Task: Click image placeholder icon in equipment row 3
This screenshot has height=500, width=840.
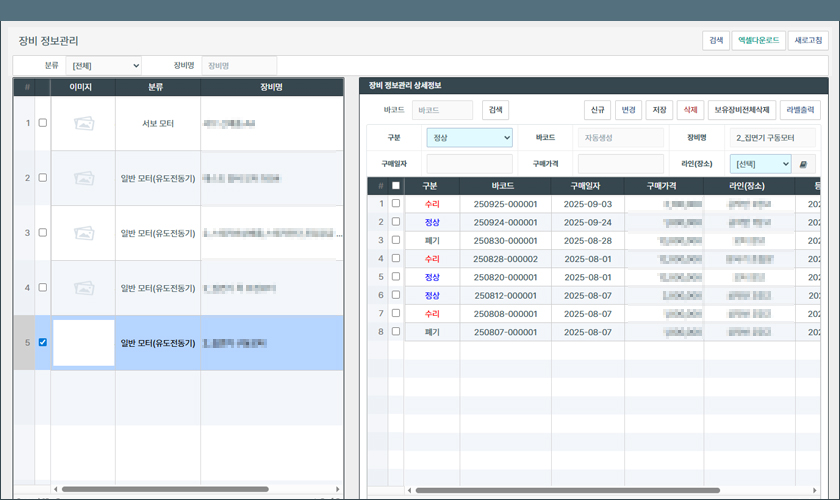Action: pyautogui.click(x=84, y=233)
